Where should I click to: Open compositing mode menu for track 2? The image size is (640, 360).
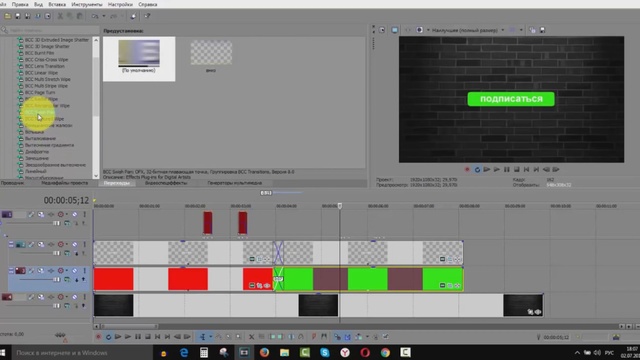coord(67,253)
